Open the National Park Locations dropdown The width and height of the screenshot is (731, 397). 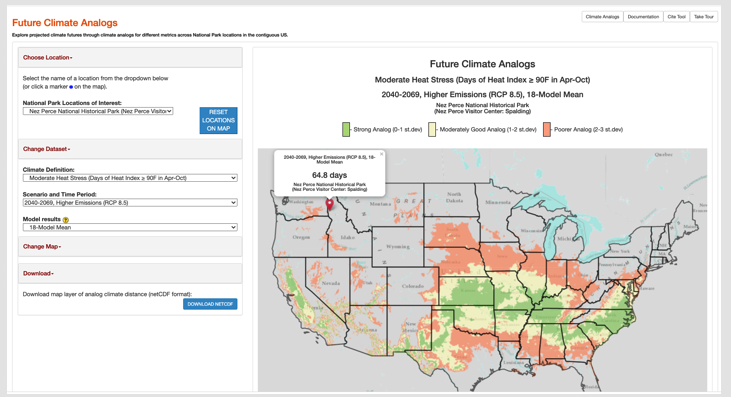[98, 111]
